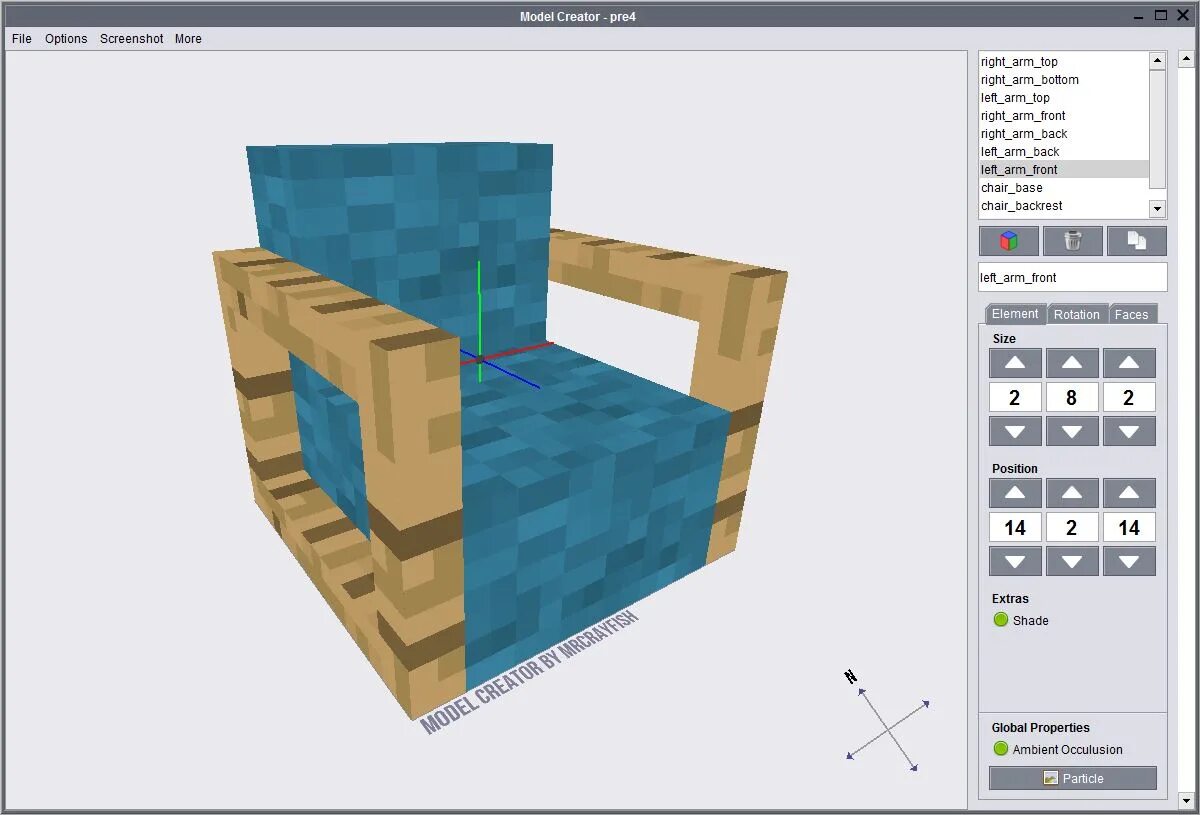Screen dimensions: 1200x815
Task: Click the Size Z value field
Action: point(1129,397)
